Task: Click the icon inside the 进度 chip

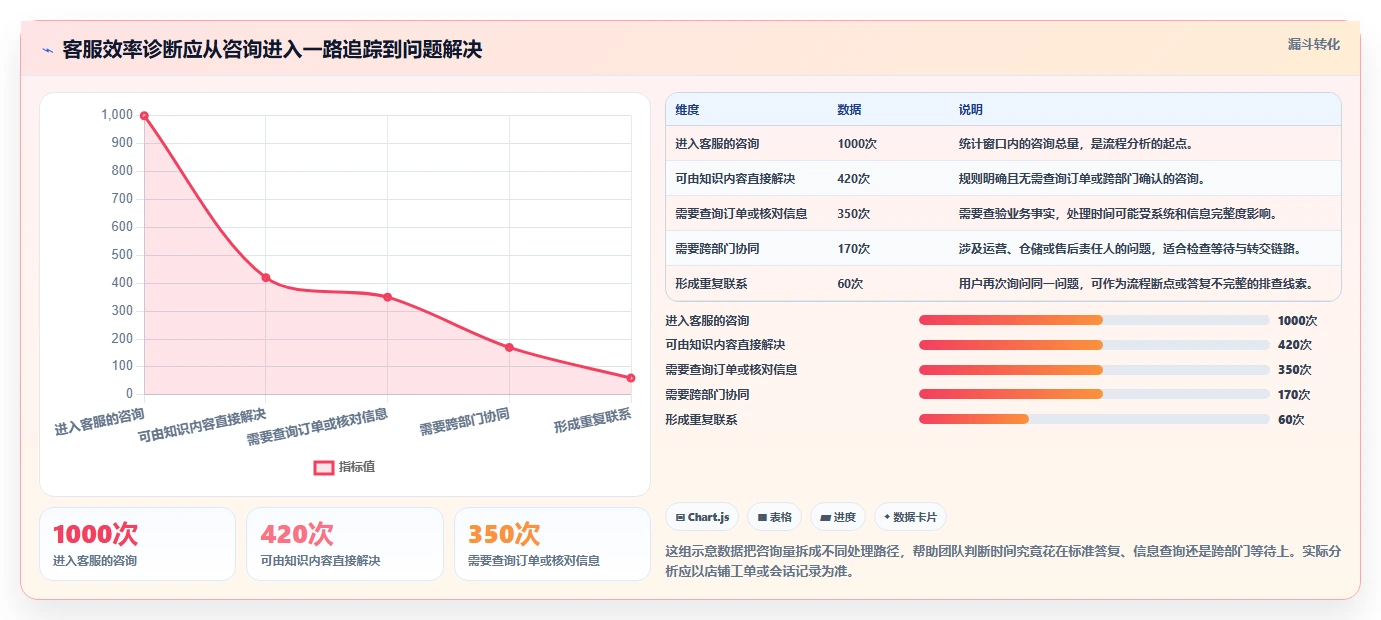Action: 825,517
